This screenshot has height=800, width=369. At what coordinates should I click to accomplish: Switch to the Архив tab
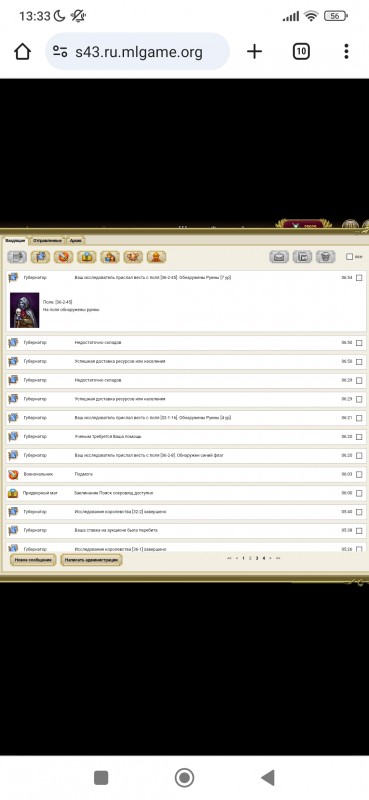point(76,240)
